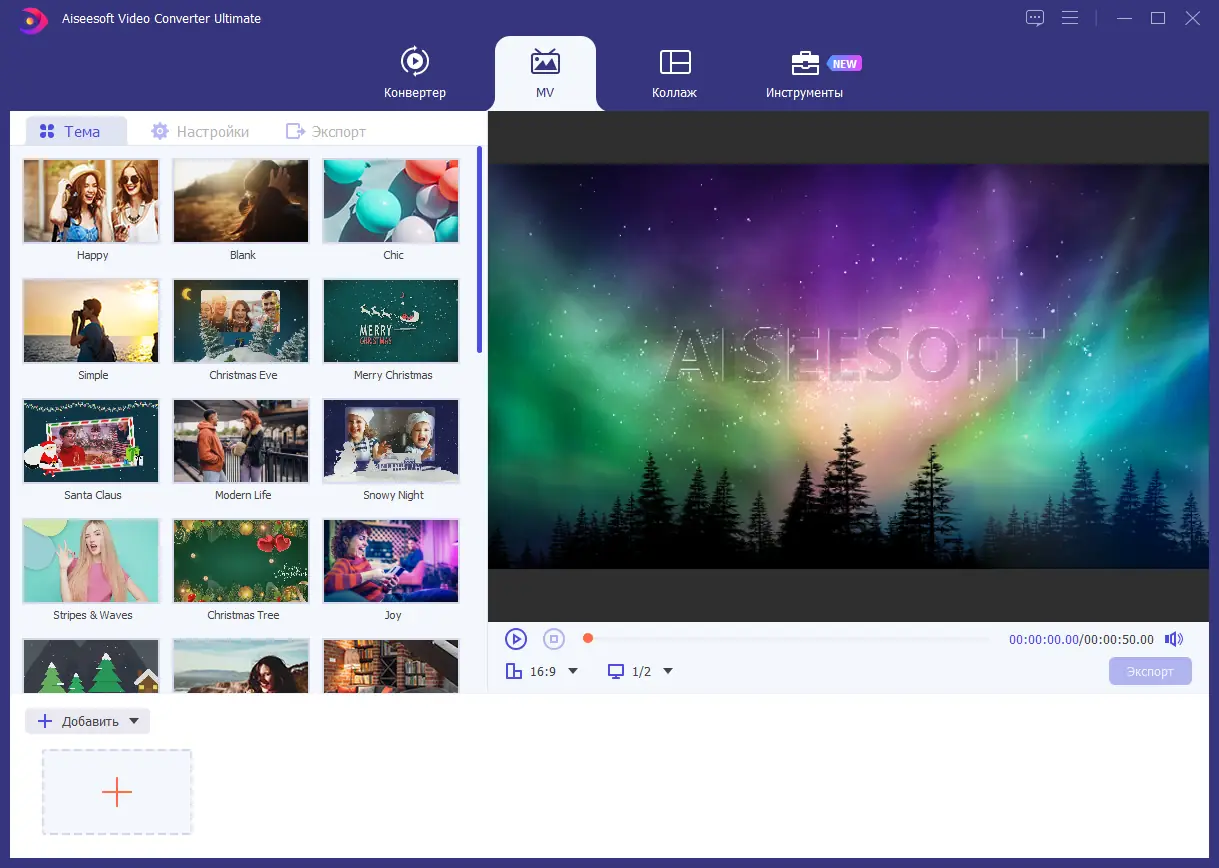Click the MV picture icon
Viewport: 1219px width, 868px height.
coord(545,61)
